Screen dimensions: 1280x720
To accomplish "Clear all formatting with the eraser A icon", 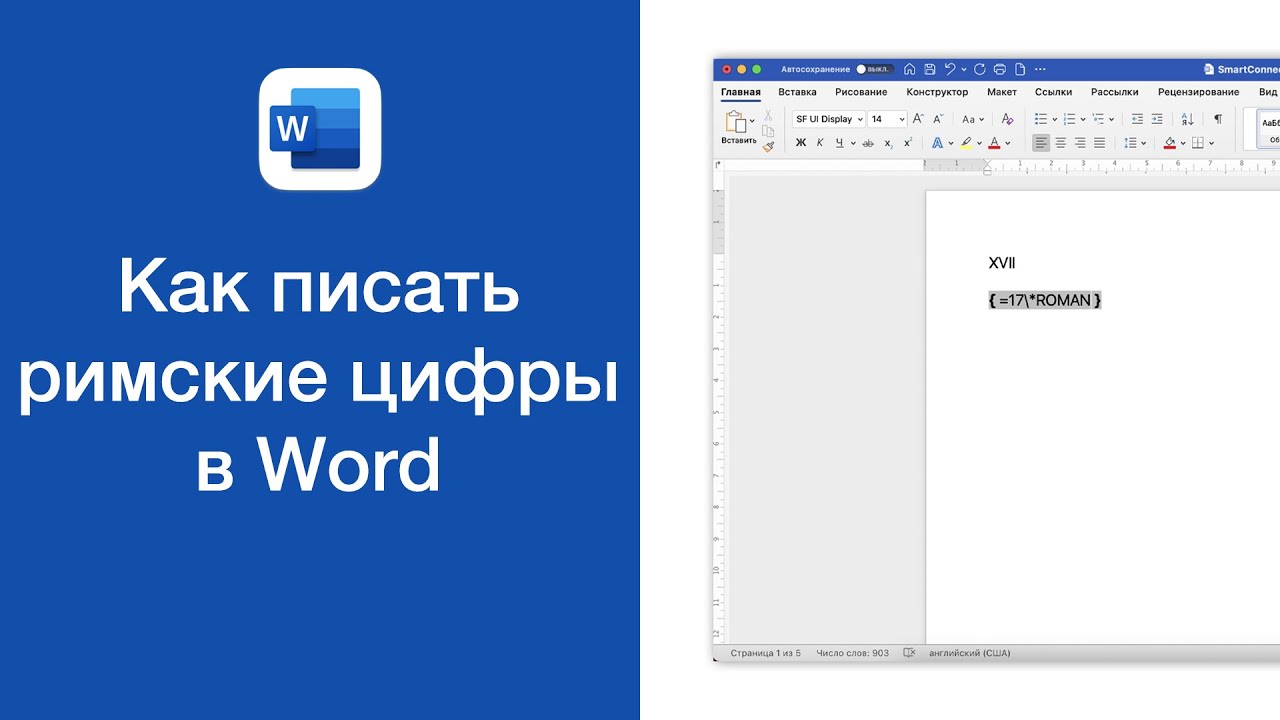I will 1007,118.
